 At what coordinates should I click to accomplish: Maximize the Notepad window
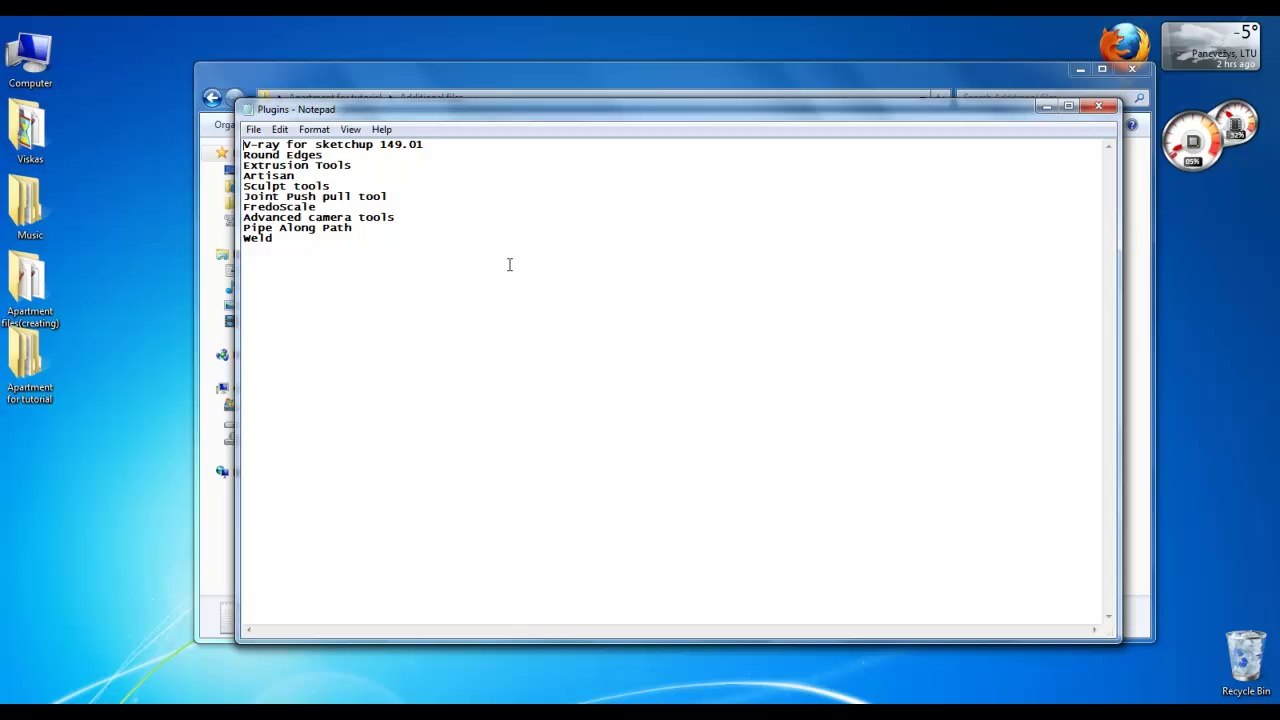(1069, 106)
